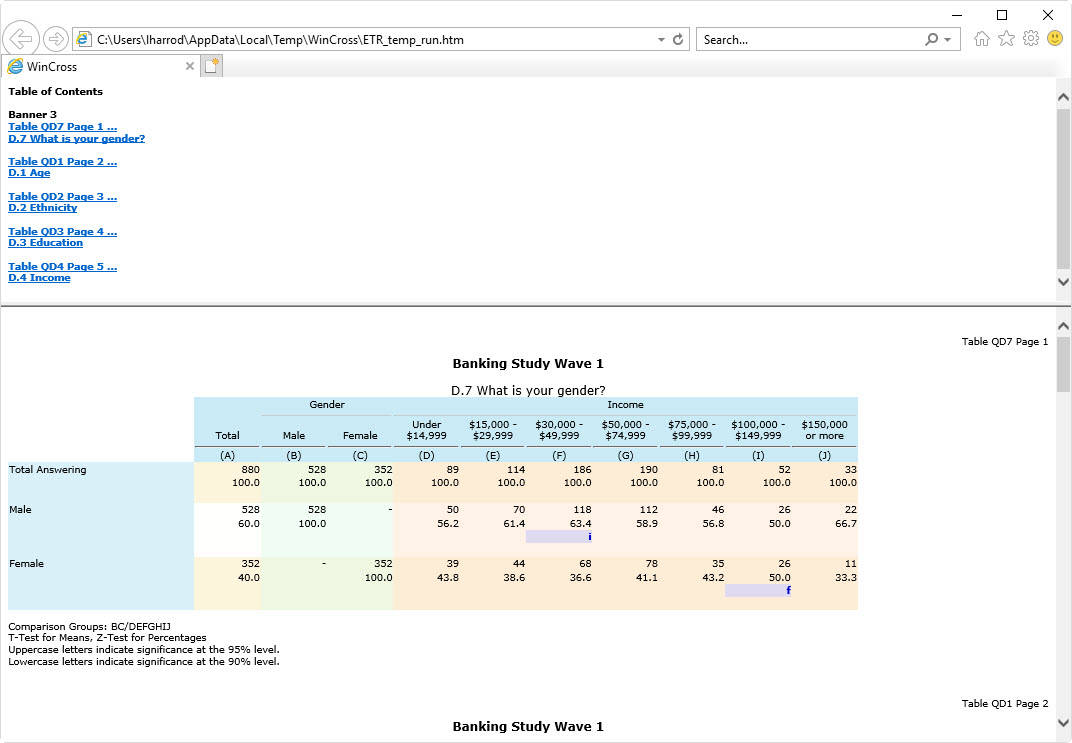Follow the D.7 What is your gender? link
The width and height of the screenshot is (1072, 743).
click(x=77, y=138)
